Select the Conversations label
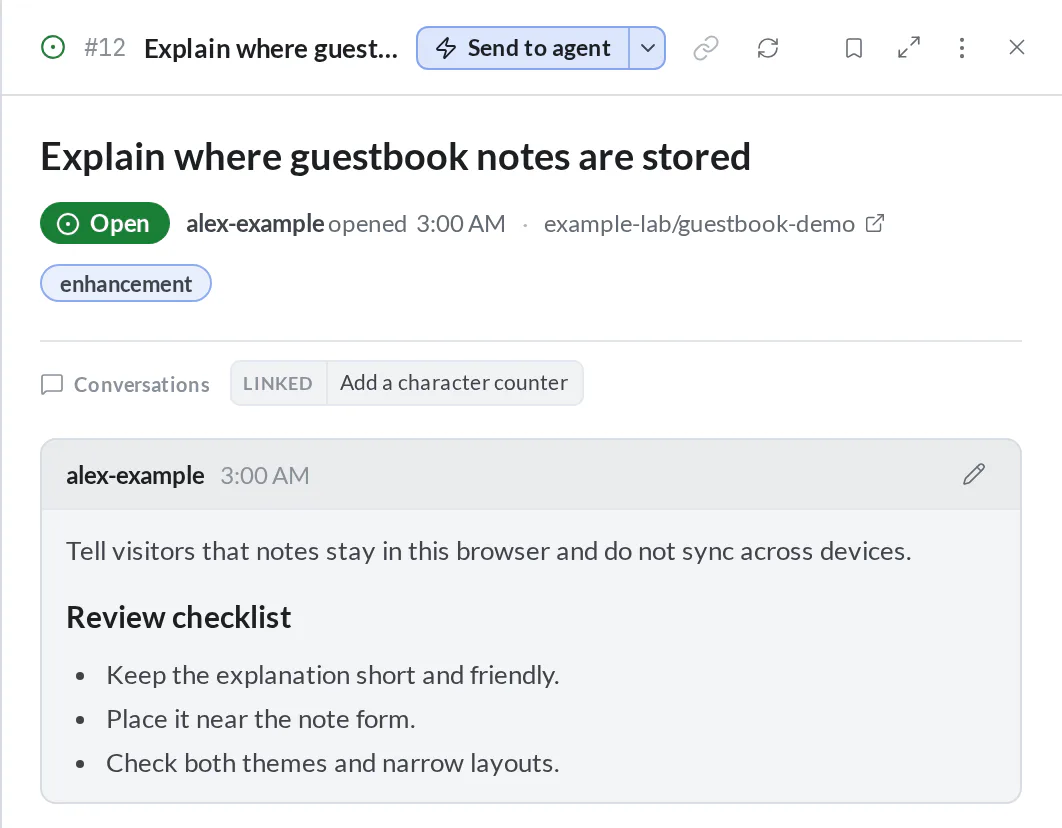 (x=142, y=385)
